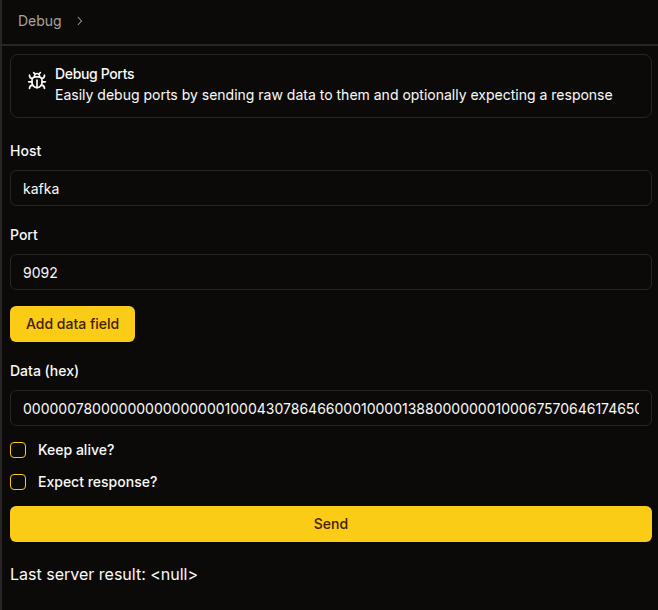Focus the Host input containing kafka
This screenshot has width=658, height=610.
tap(330, 188)
